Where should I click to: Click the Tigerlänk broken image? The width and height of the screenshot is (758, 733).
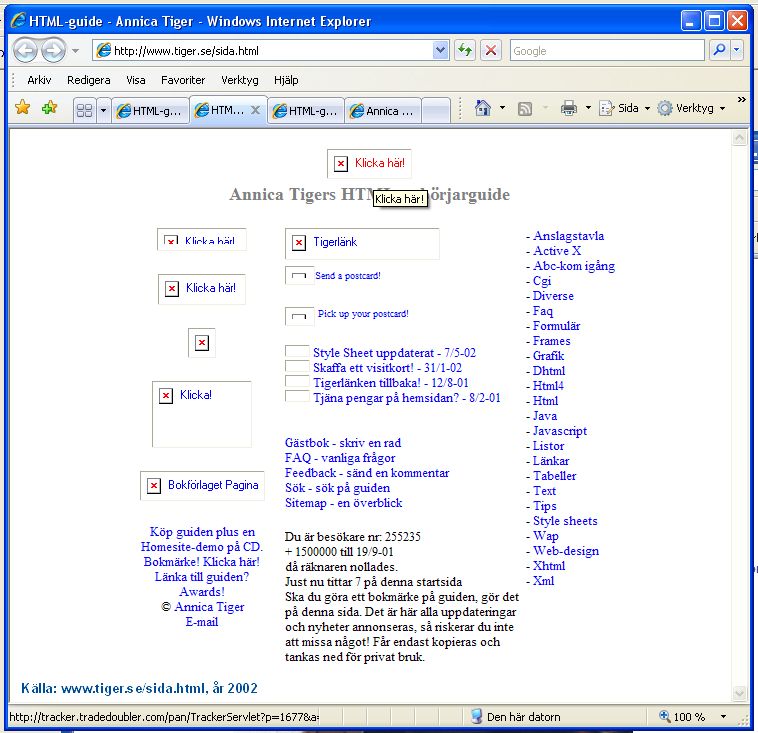pyautogui.click(x=362, y=243)
